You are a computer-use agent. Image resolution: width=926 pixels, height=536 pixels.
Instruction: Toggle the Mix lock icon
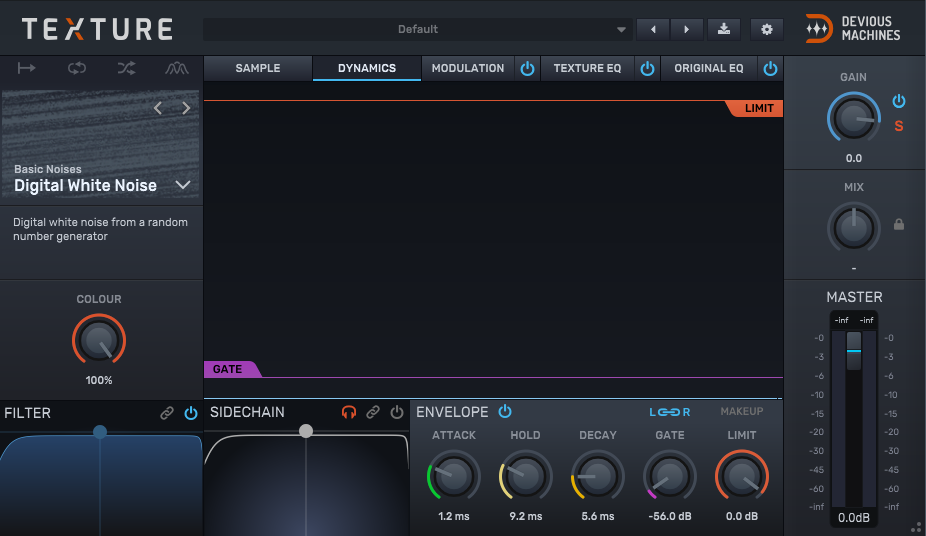(899, 224)
